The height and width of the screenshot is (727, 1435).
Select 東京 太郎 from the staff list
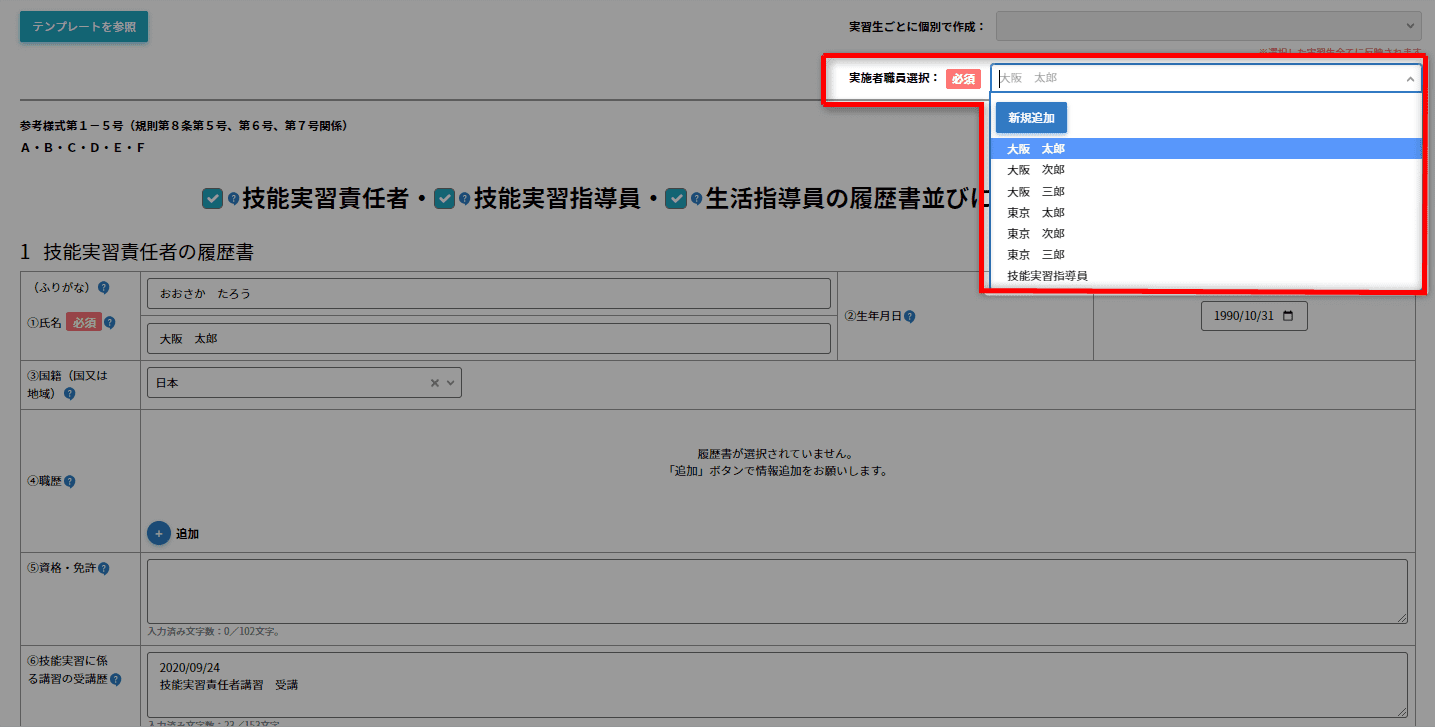pyautogui.click(x=1036, y=212)
